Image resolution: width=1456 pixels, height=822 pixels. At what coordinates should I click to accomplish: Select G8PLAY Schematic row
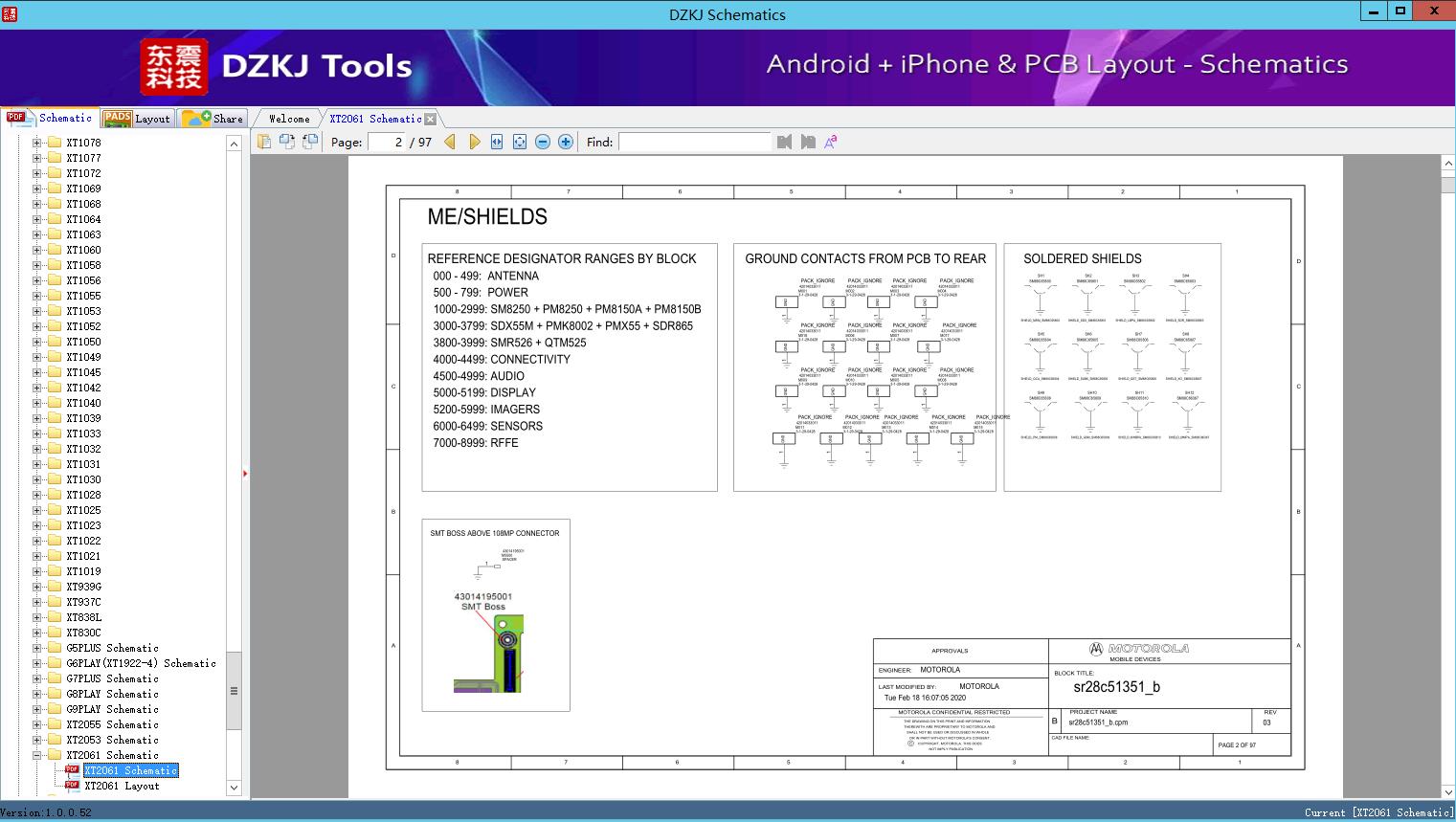(x=112, y=694)
